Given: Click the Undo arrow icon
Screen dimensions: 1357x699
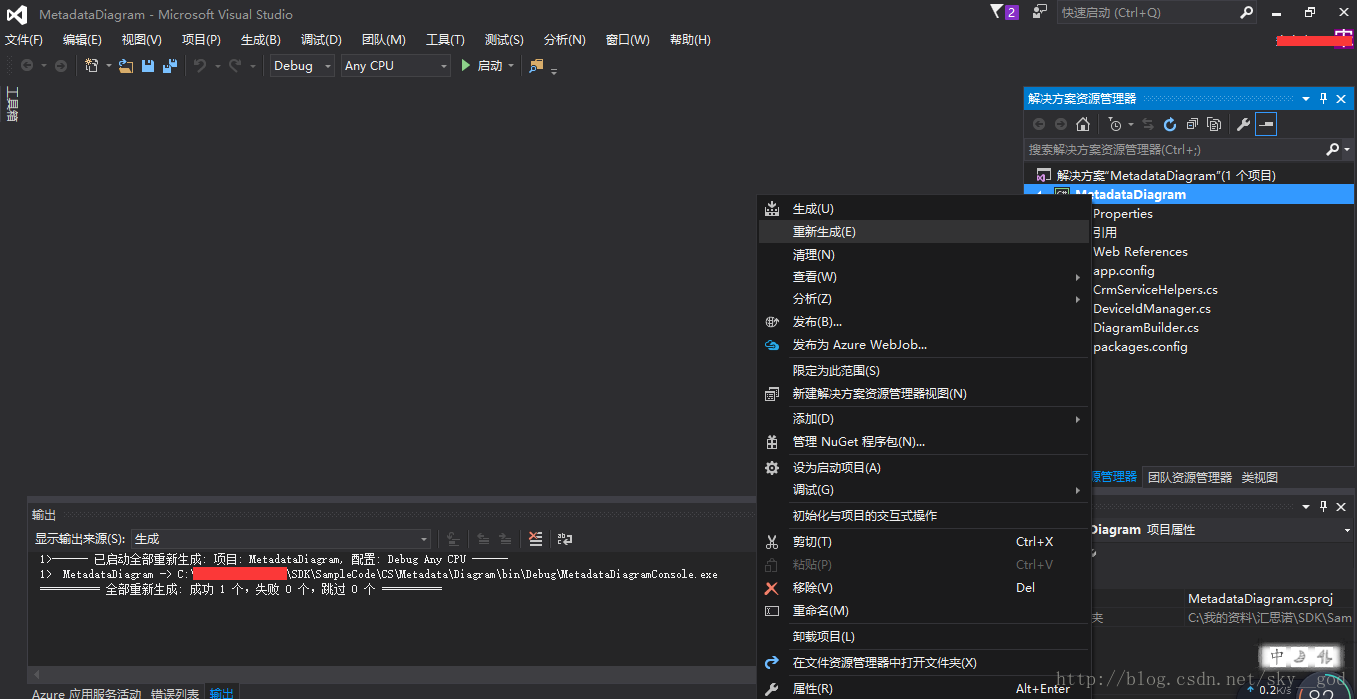Looking at the screenshot, I should [x=200, y=66].
